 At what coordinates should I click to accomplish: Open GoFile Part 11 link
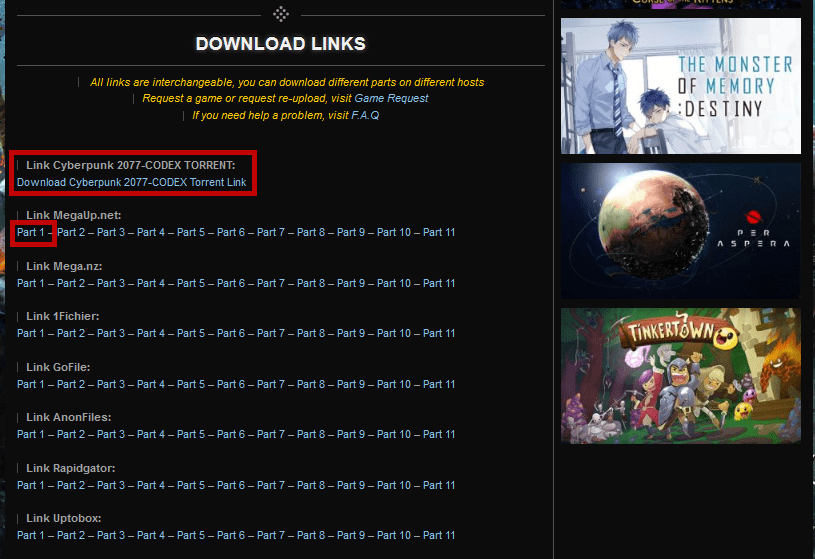439,384
